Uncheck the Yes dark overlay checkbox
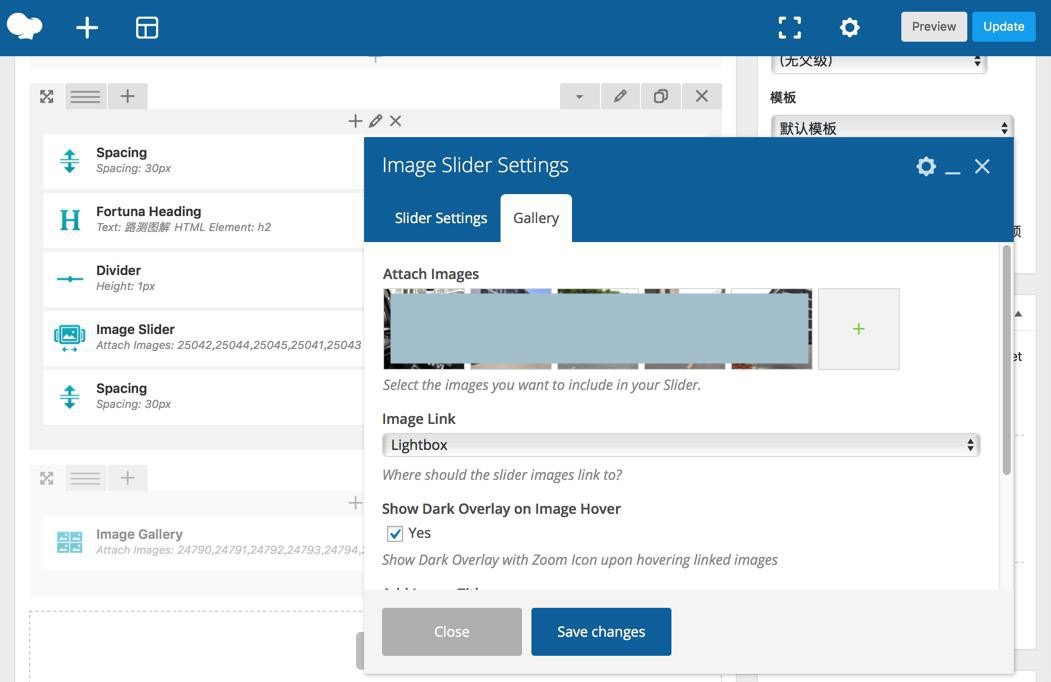1051x682 pixels. point(395,533)
